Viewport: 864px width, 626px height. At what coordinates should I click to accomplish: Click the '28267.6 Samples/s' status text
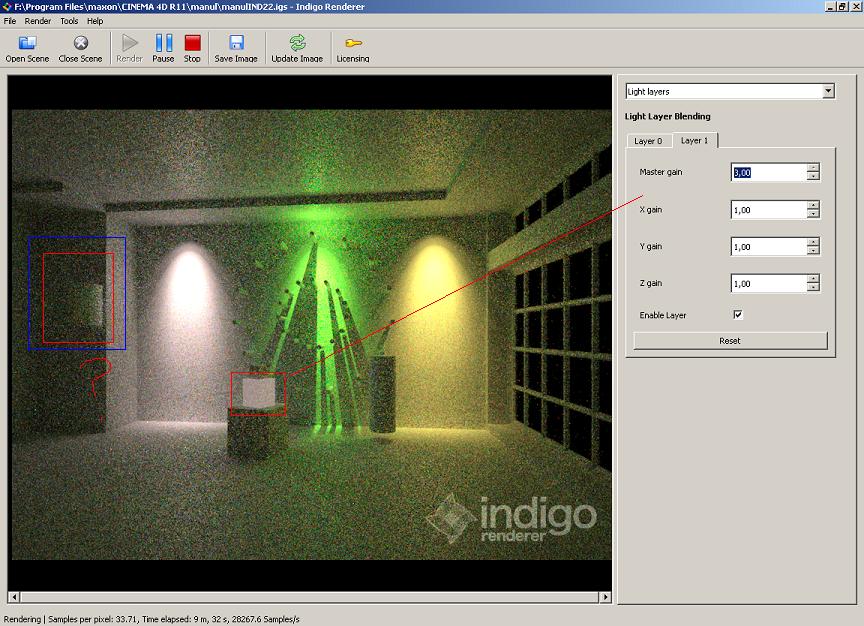(x=266, y=619)
